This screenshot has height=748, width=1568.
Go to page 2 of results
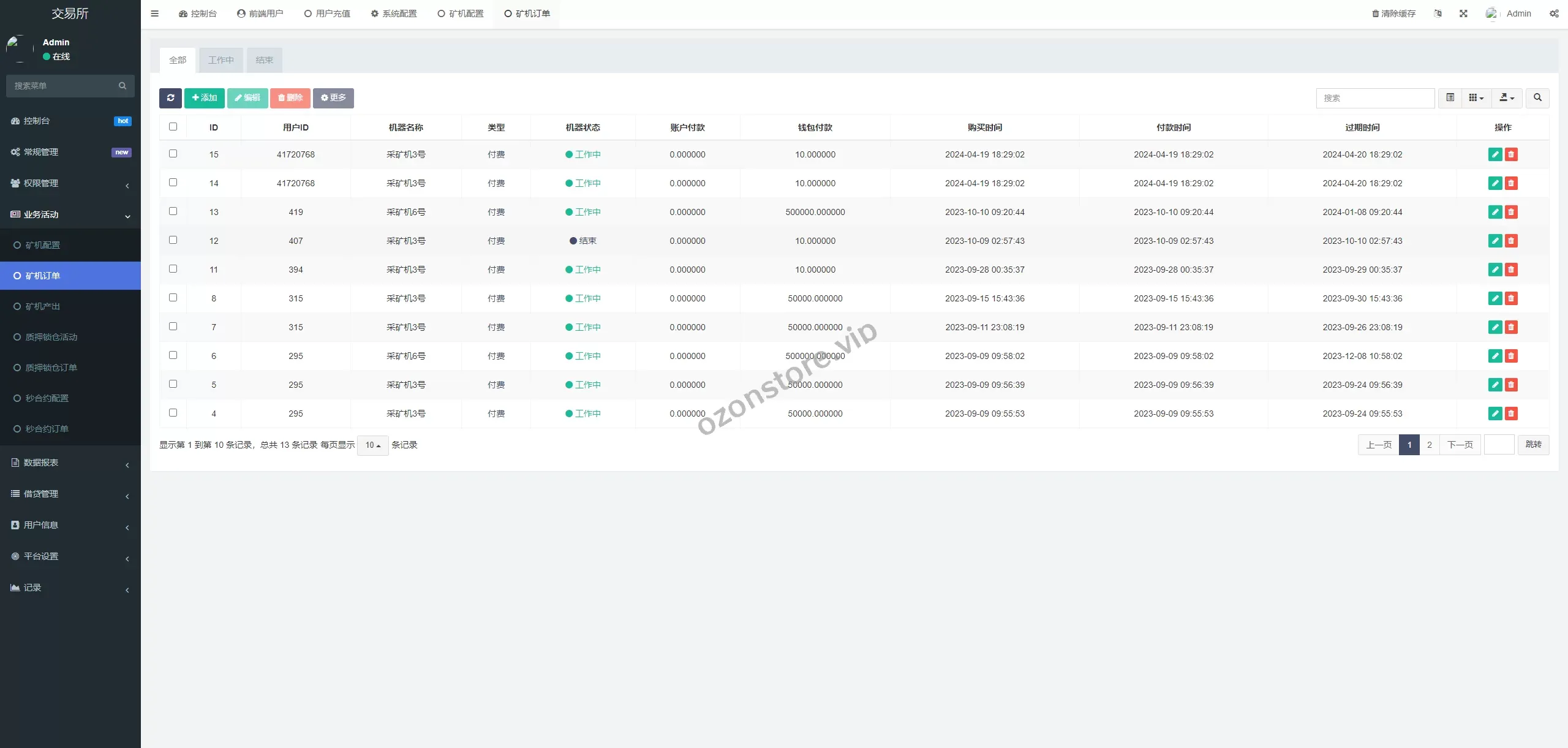1430,445
